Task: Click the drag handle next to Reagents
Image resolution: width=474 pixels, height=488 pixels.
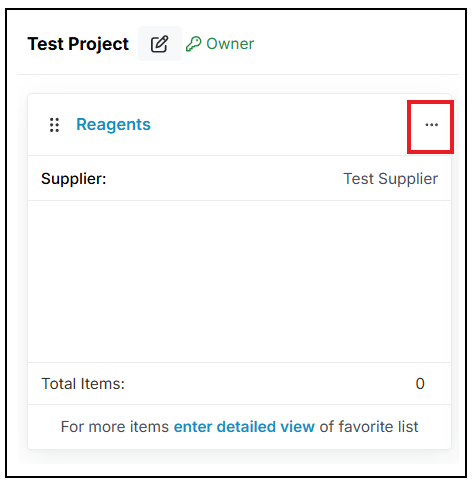Action: click(54, 125)
